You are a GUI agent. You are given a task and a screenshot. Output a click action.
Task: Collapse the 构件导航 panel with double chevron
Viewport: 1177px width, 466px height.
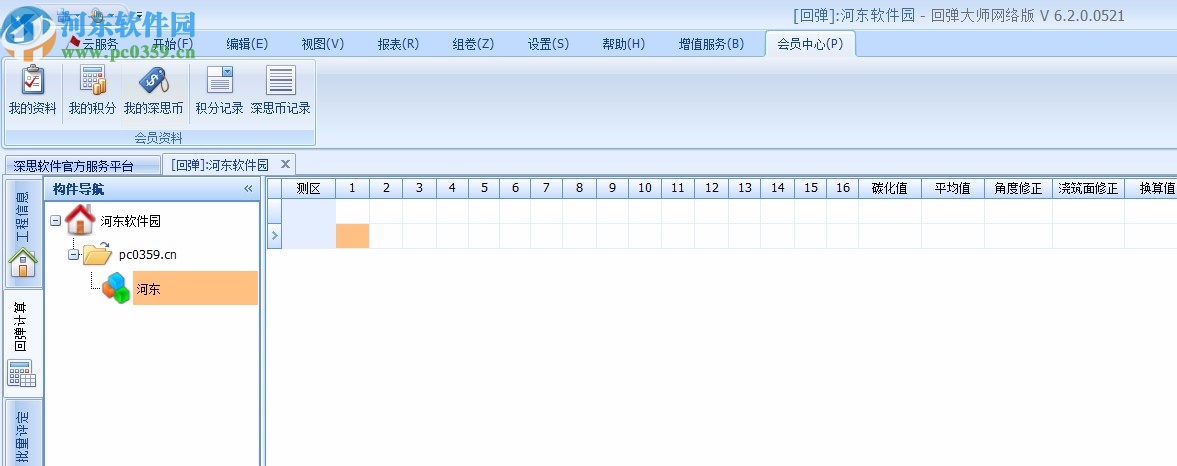click(x=248, y=189)
